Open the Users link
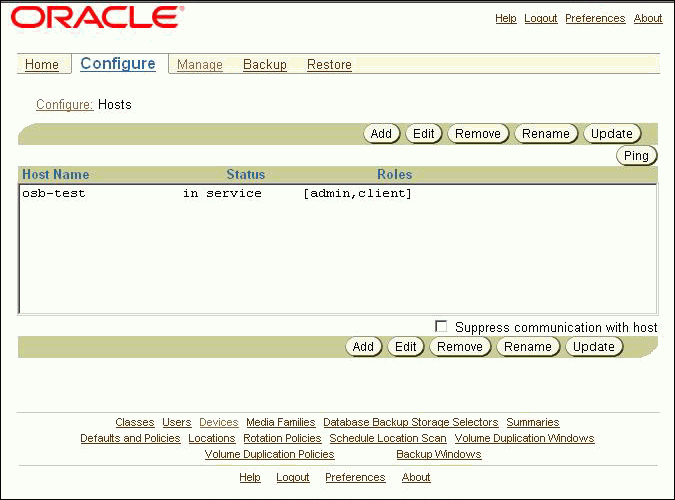675x500 pixels. tap(177, 422)
